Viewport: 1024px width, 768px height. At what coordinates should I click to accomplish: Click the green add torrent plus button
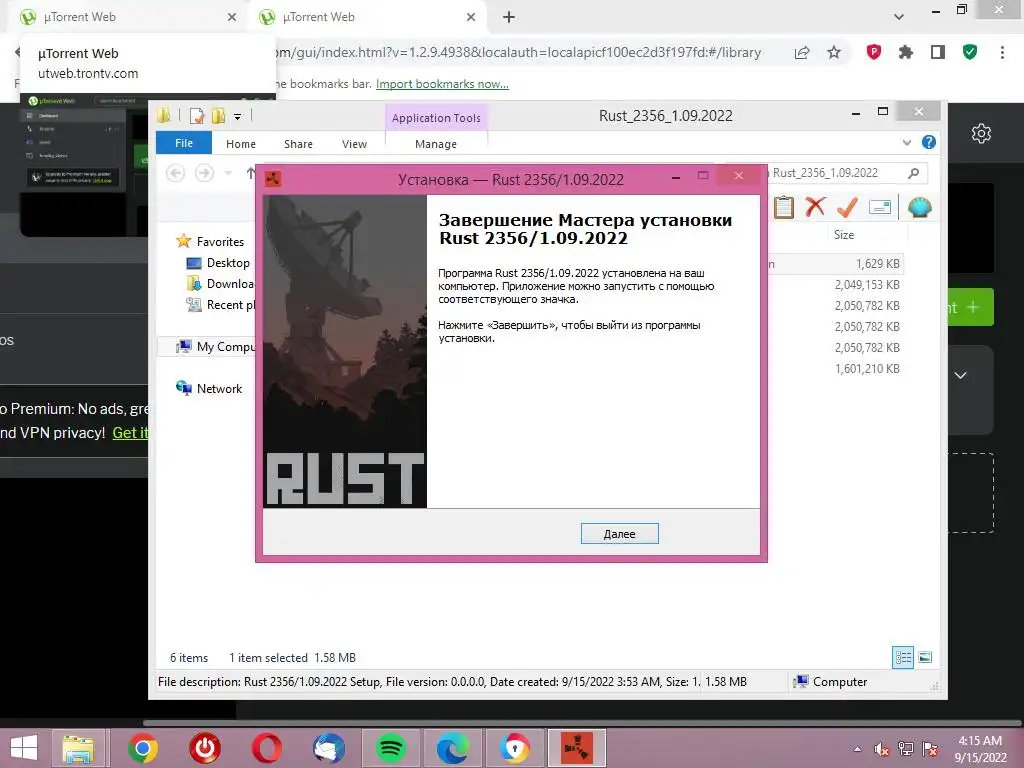pyautogui.click(x=970, y=307)
